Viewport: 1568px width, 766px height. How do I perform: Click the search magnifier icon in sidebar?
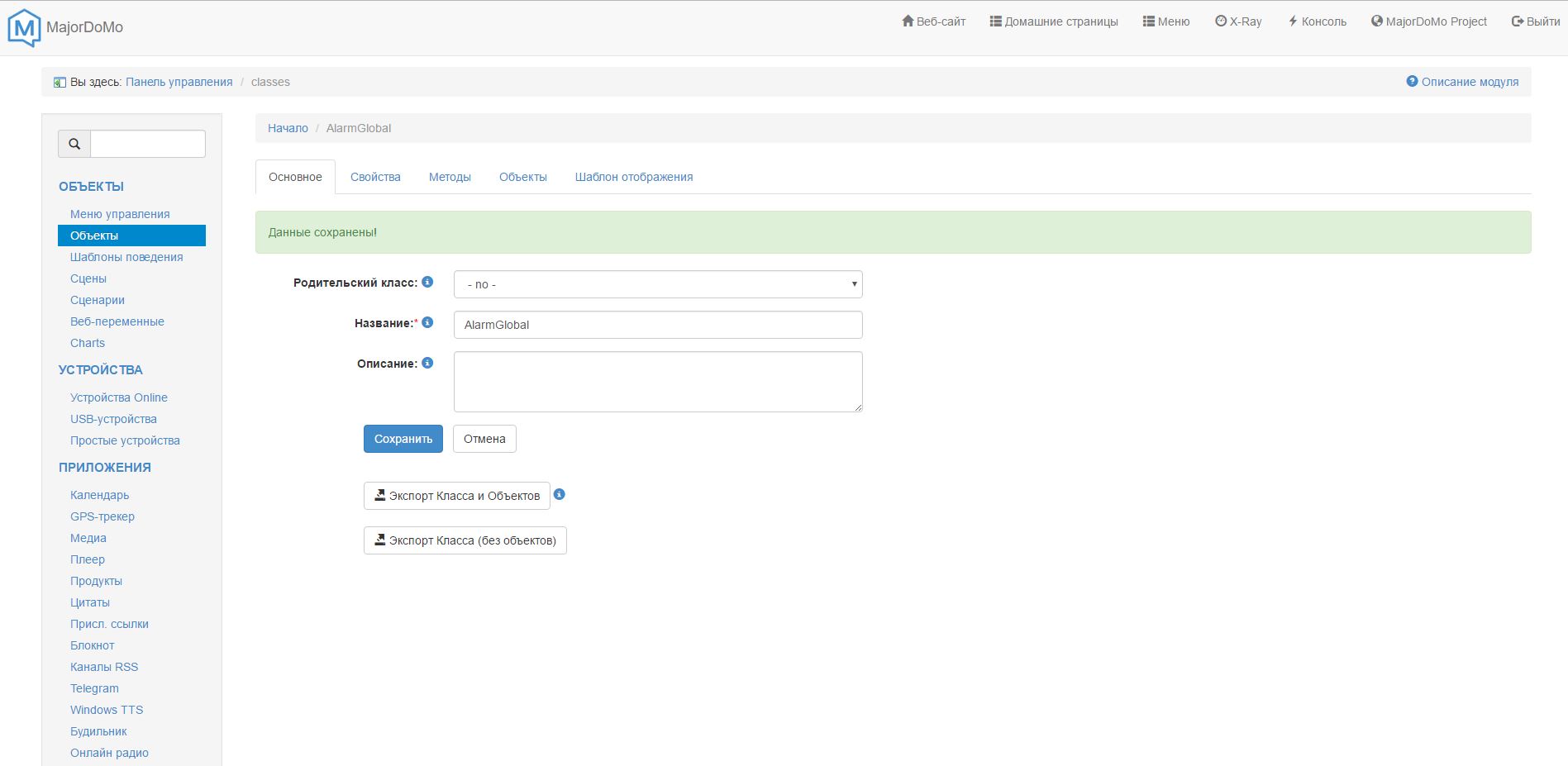click(74, 144)
